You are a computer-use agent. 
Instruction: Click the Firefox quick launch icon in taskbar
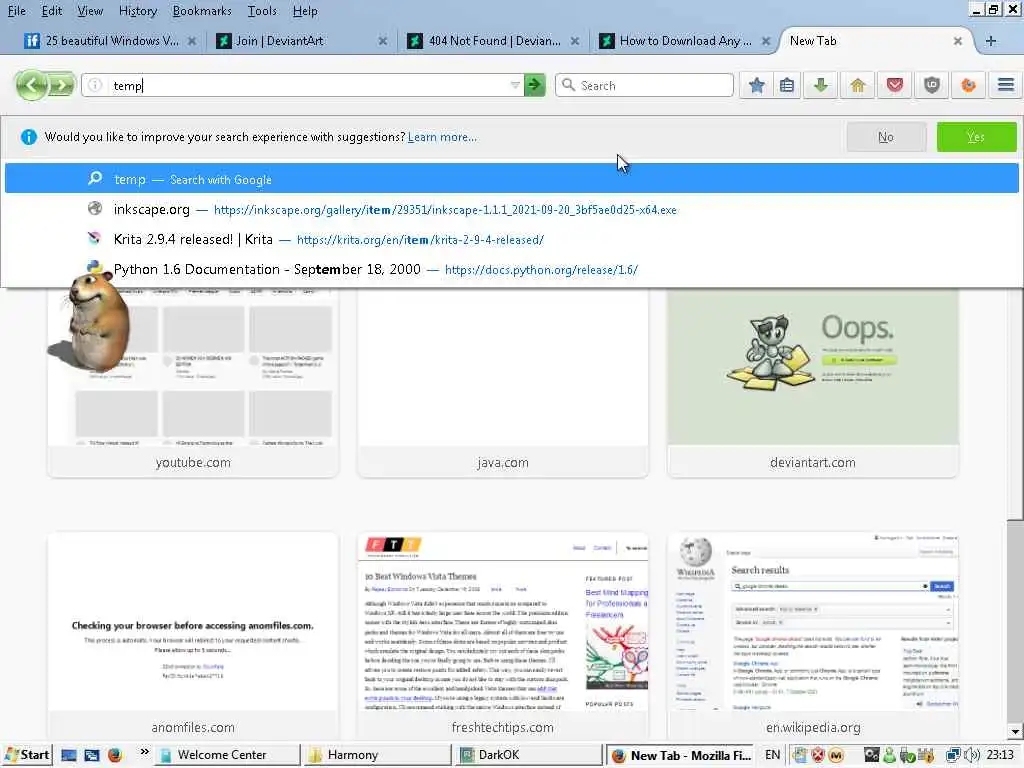click(115, 756)
